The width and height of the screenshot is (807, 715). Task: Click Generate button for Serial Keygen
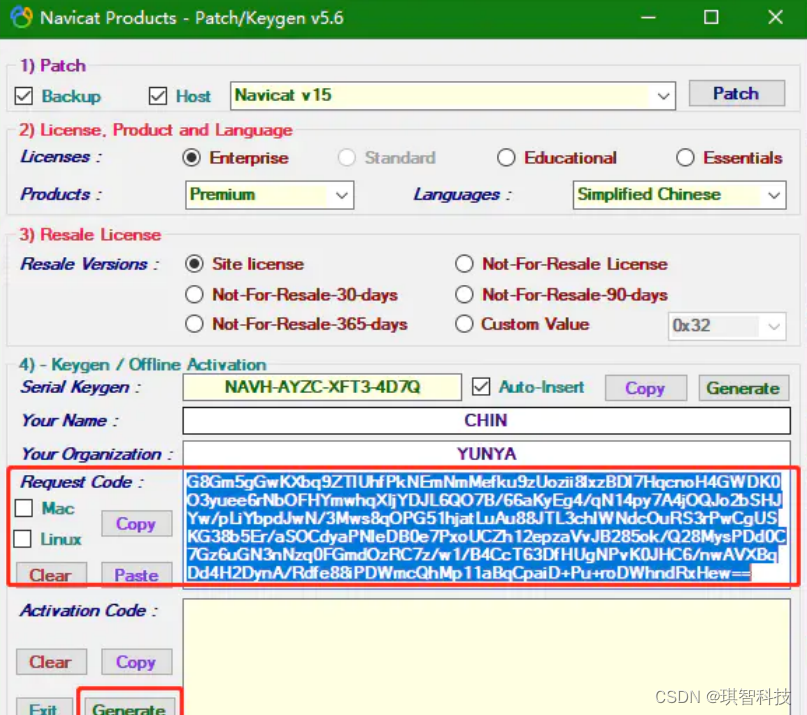point(743,388)
